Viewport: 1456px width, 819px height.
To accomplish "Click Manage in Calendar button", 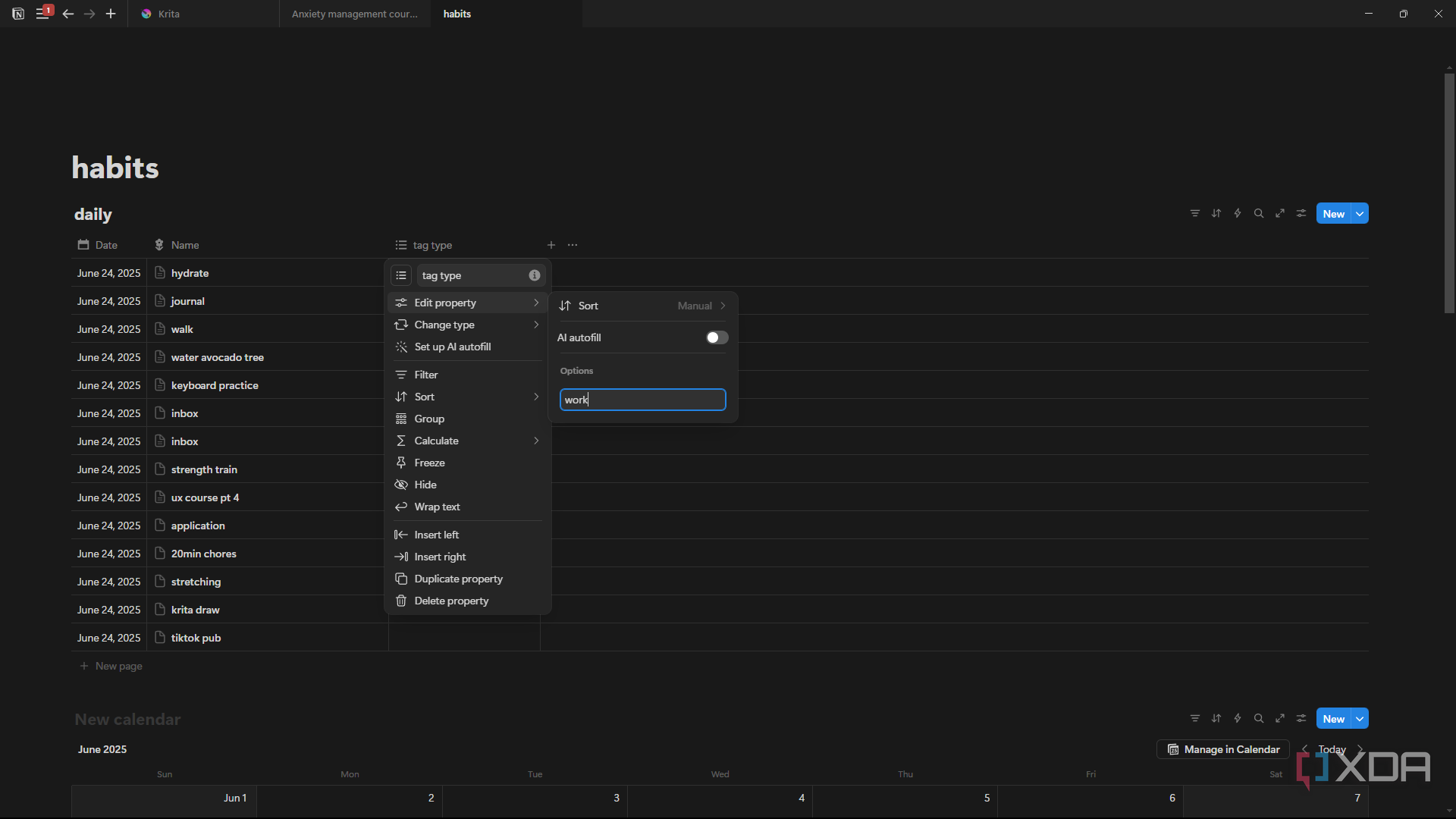I will tap(1223, 749).
